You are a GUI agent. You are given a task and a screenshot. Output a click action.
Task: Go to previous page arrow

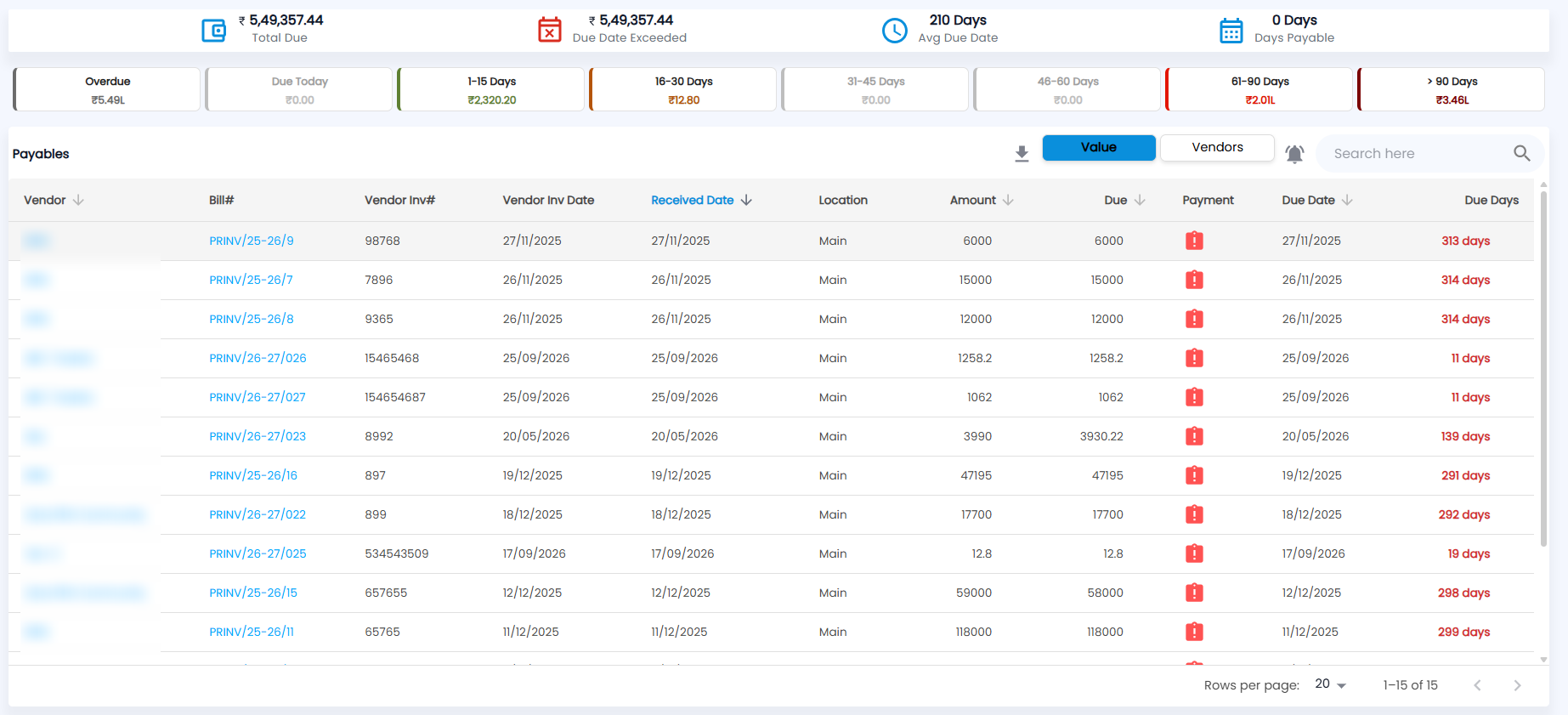point(1477,685)
